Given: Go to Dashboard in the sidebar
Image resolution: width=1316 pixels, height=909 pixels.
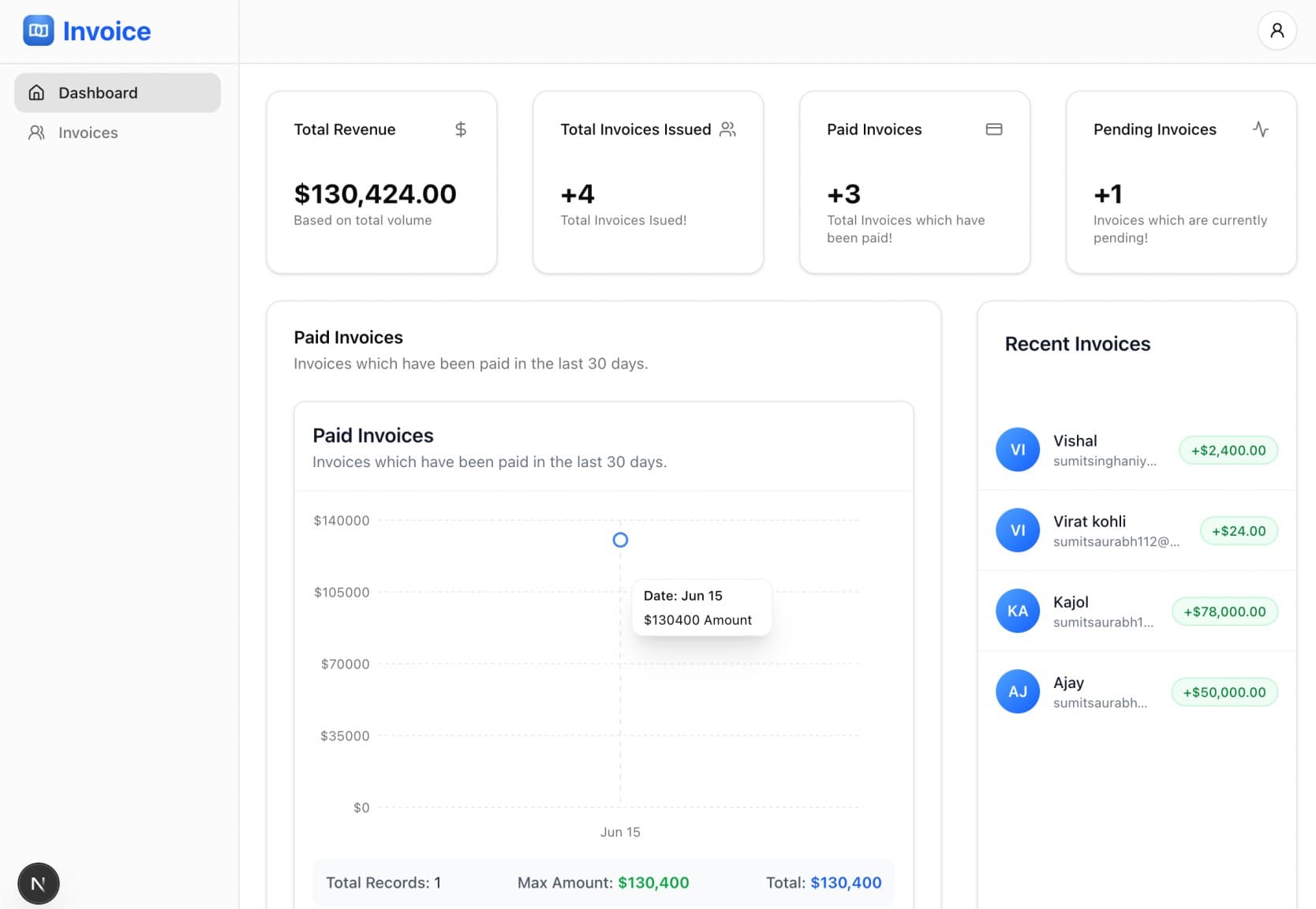Looking at the screenshot, I should [x=98, y=92].
